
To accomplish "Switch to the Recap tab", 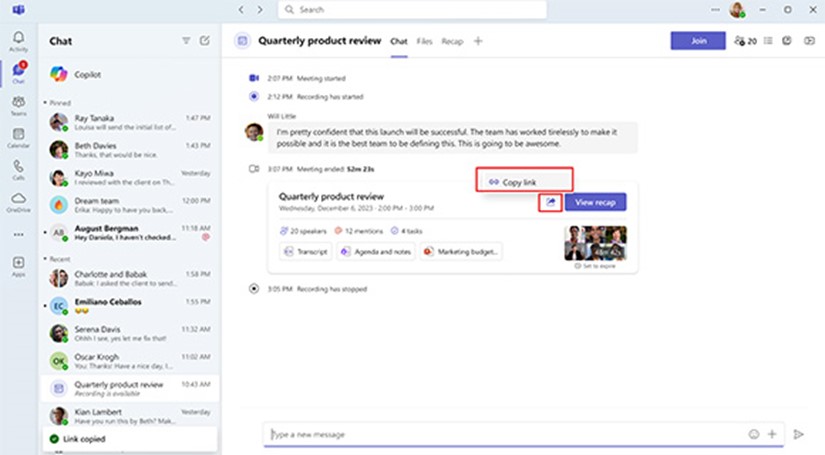I will coord(452,41).
